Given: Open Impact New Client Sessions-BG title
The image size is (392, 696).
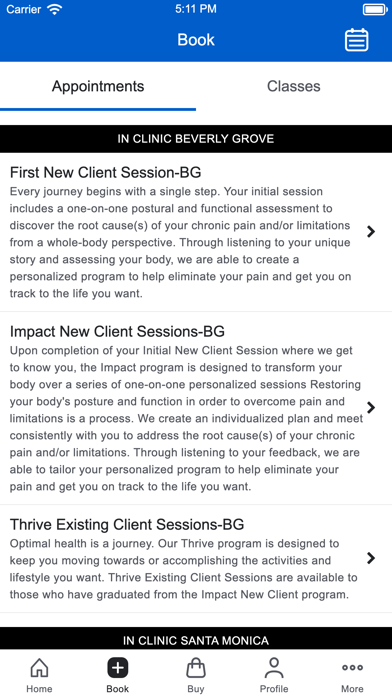Looking at the screenshot, I should pos(117,331).
